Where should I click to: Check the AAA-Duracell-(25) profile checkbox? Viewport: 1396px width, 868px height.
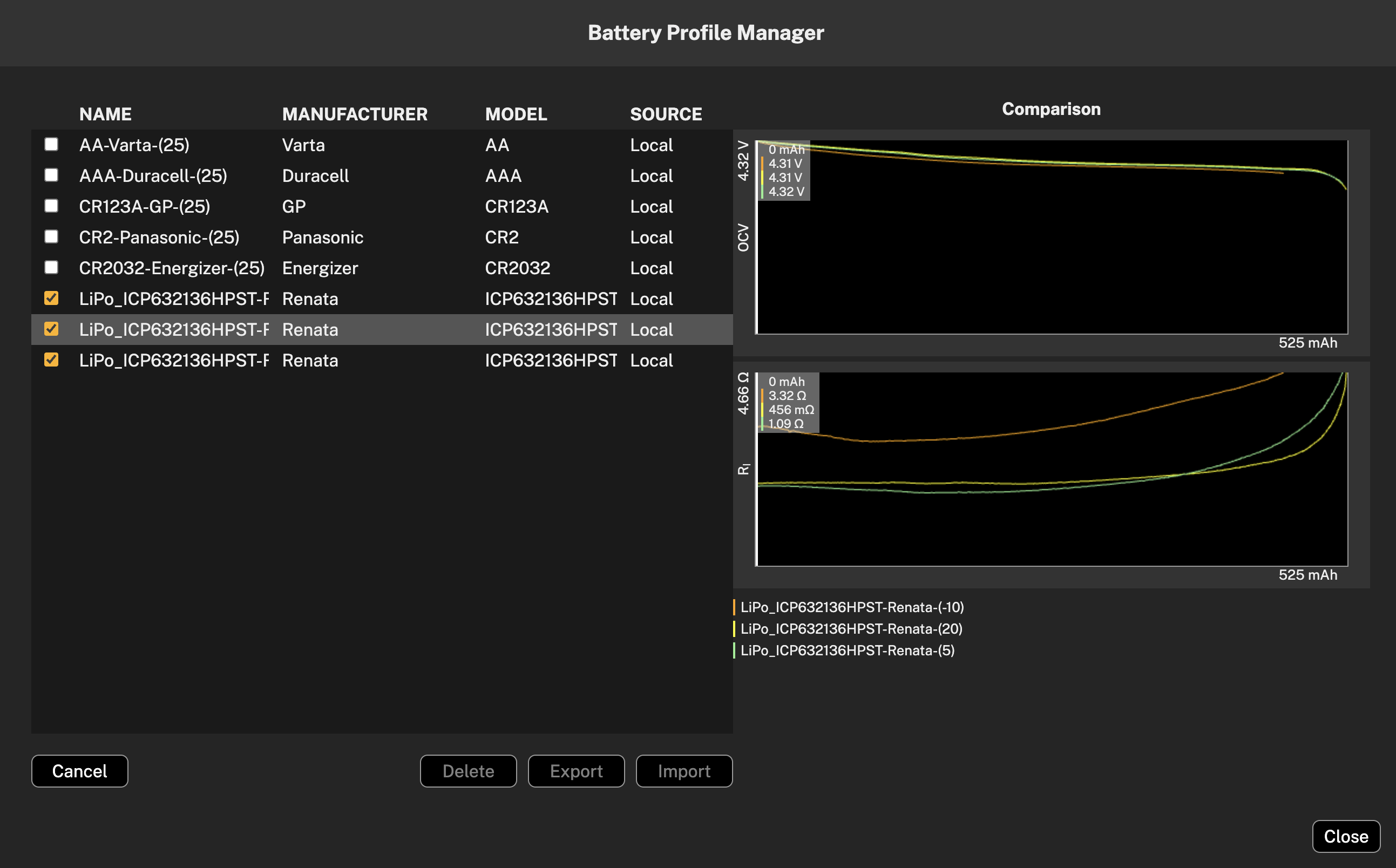(51, 175)
